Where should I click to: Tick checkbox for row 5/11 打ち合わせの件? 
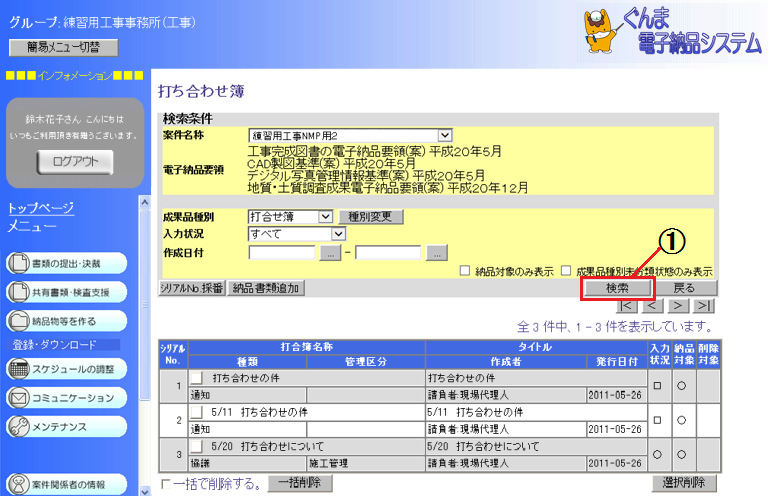196,412
